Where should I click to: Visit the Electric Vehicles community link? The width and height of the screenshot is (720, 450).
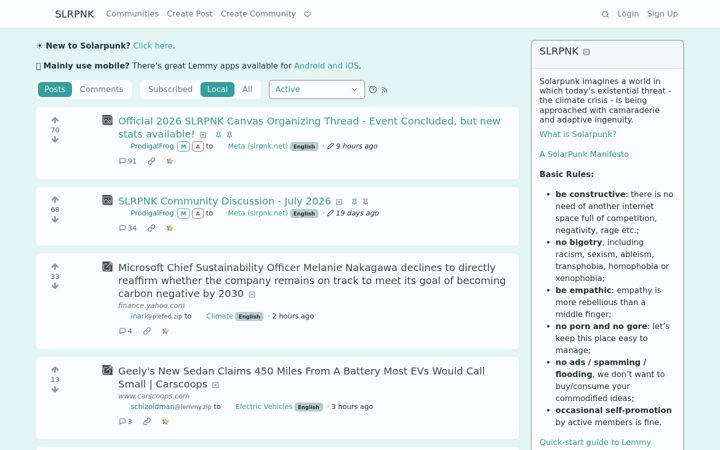264,406
